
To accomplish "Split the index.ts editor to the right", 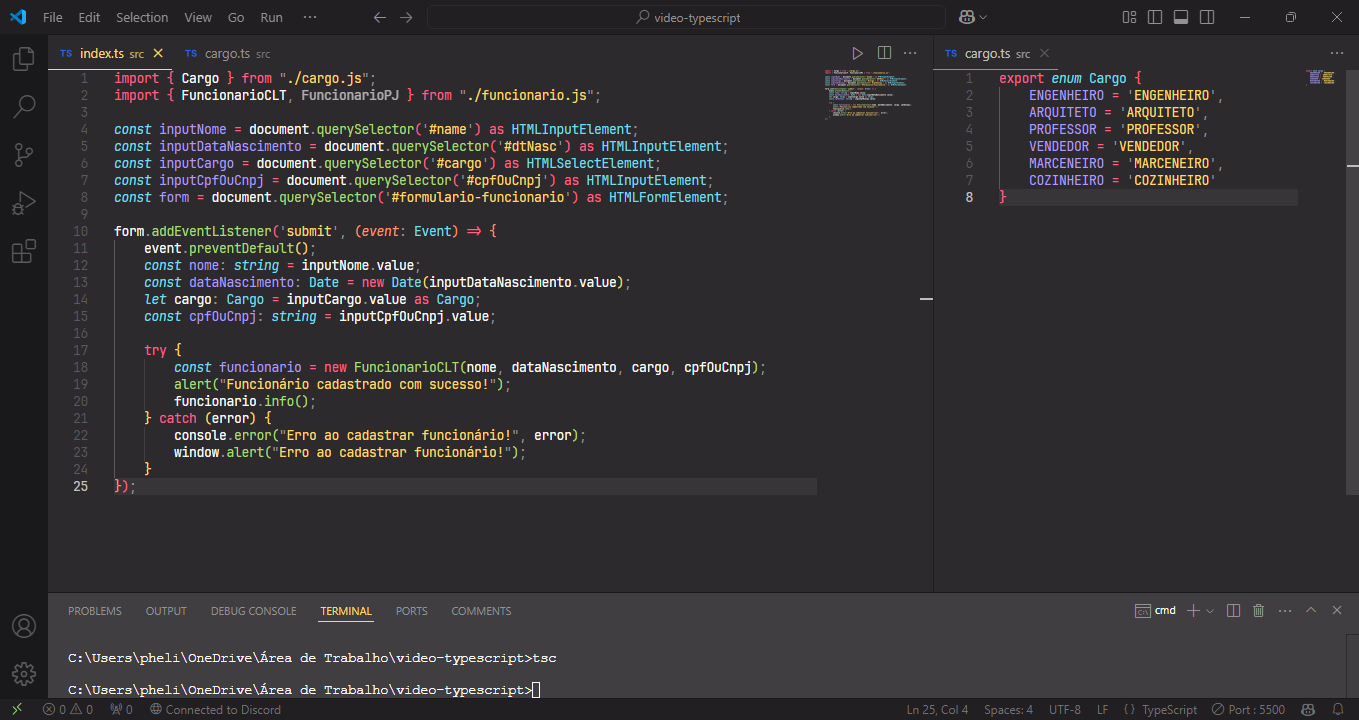I will (884, 53).
